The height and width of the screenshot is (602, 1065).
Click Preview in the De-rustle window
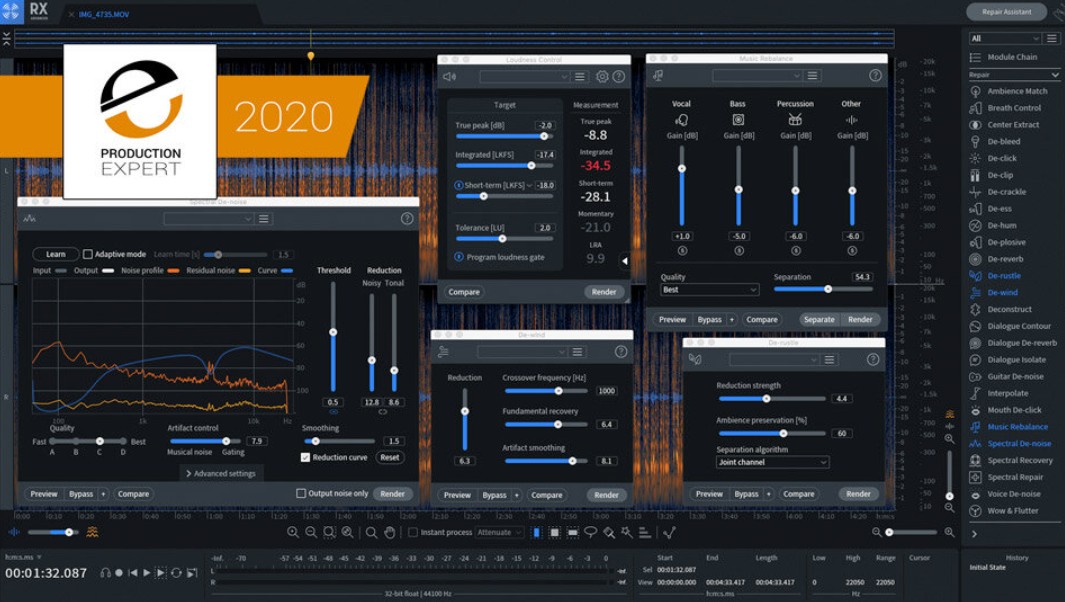pos(709,494)
